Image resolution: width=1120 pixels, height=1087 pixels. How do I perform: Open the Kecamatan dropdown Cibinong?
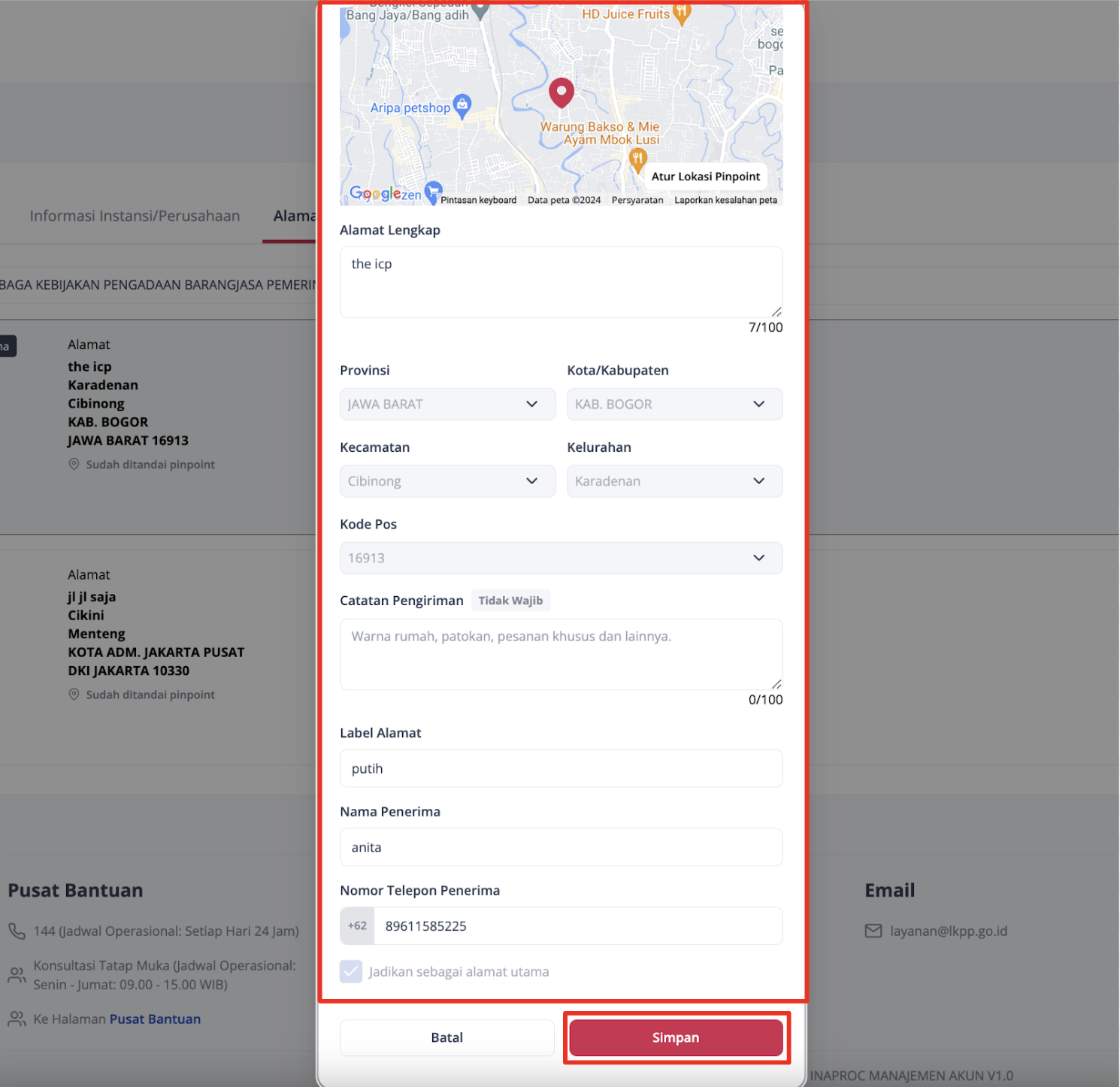point(447,481)
